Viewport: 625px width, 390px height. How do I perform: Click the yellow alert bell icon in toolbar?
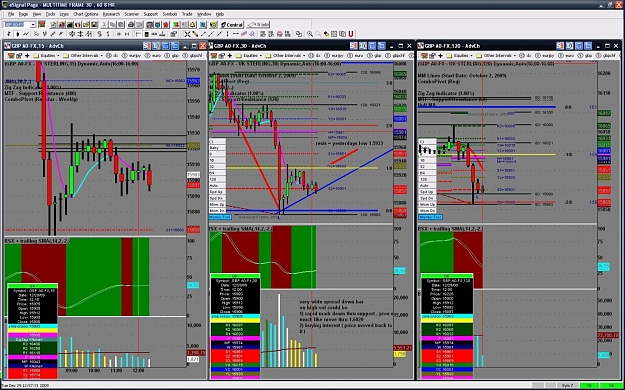(x=193, y=25)
